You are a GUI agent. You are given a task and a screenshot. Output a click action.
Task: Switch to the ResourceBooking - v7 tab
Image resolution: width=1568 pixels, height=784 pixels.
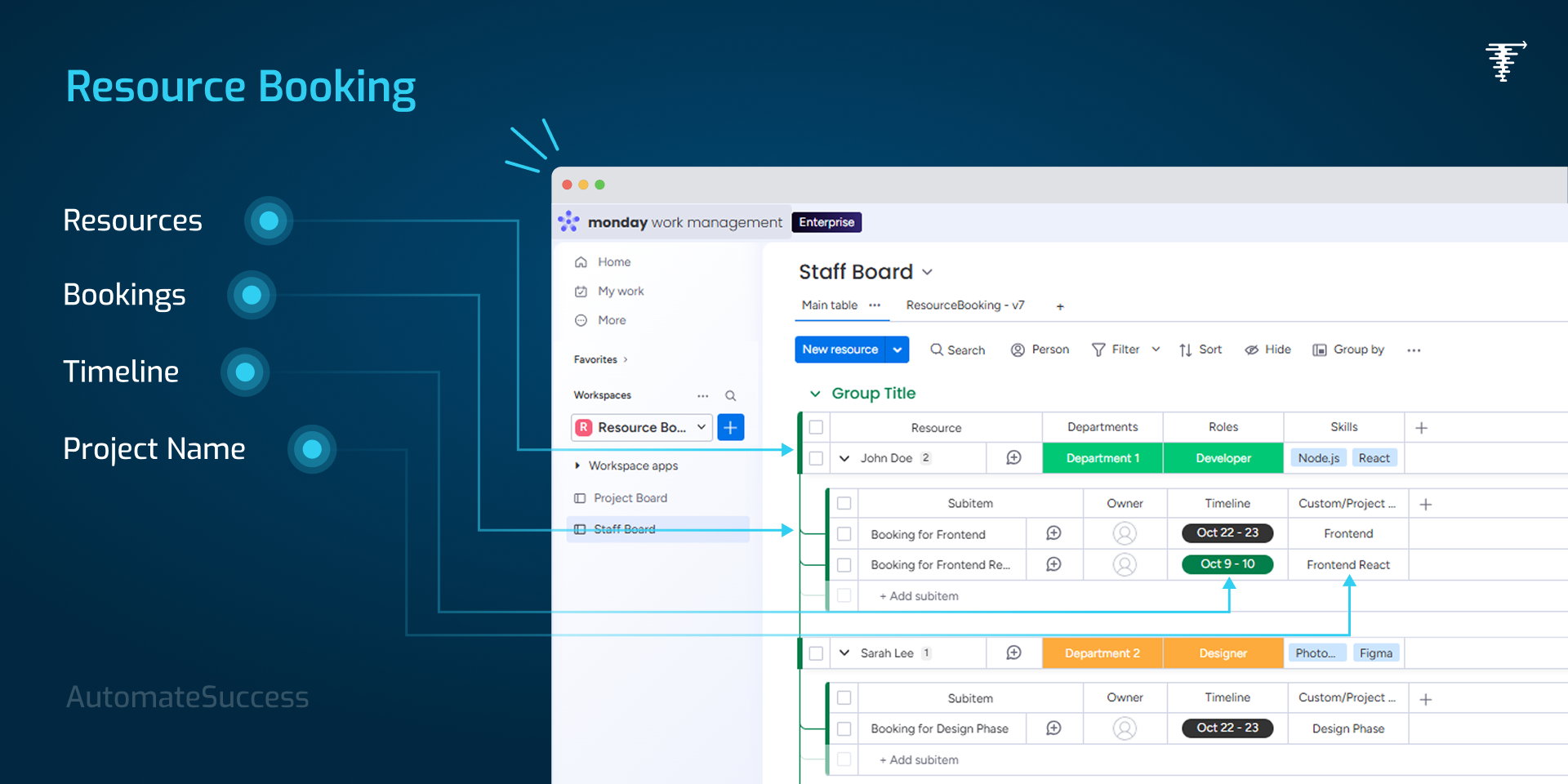click(964, 305)
